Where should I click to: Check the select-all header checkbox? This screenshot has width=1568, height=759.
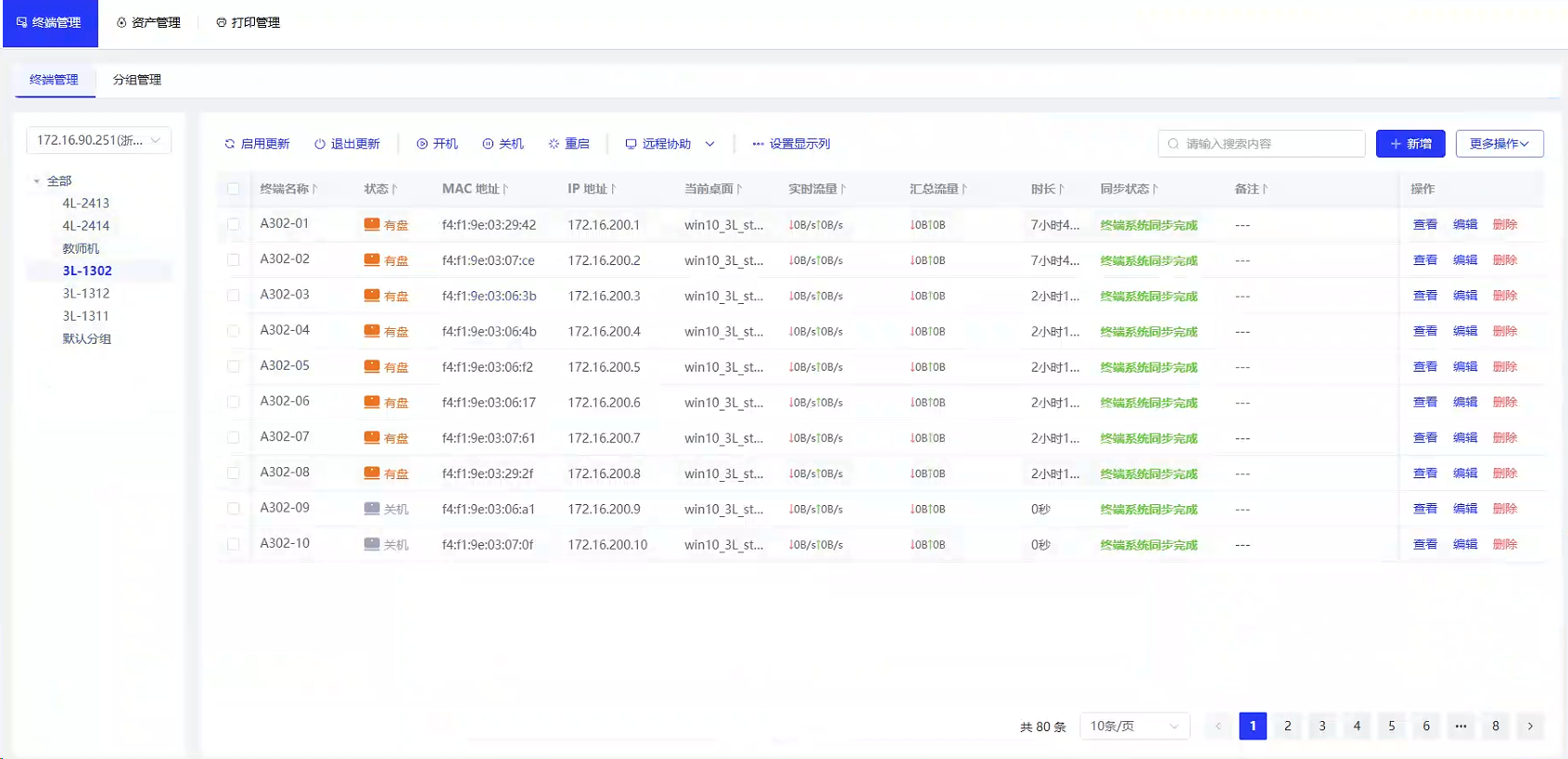coord(234,189)
